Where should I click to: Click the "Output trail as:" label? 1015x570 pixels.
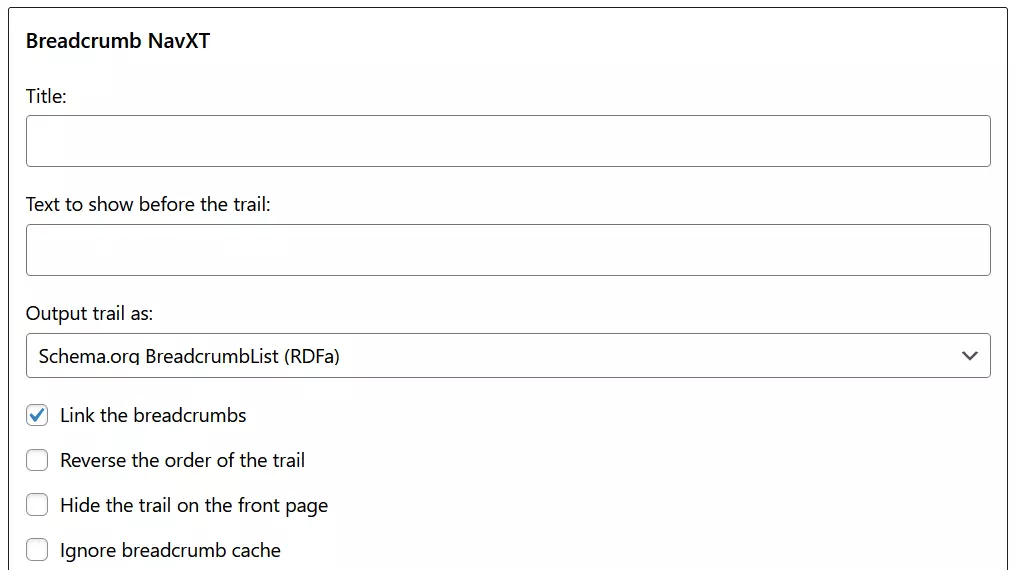coord(89,313)
